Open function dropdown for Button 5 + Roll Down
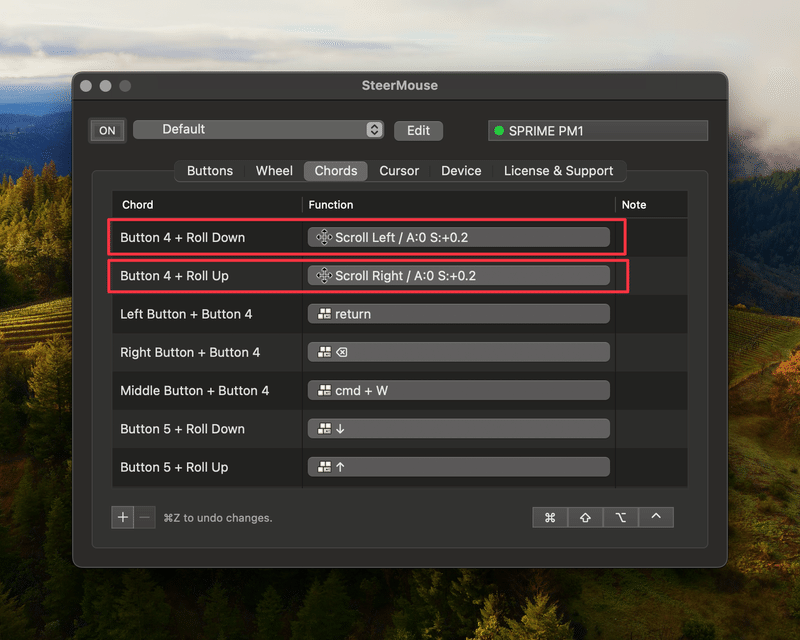Image resolution: width=800 pixels, height=640 pixels. point(459,429)
